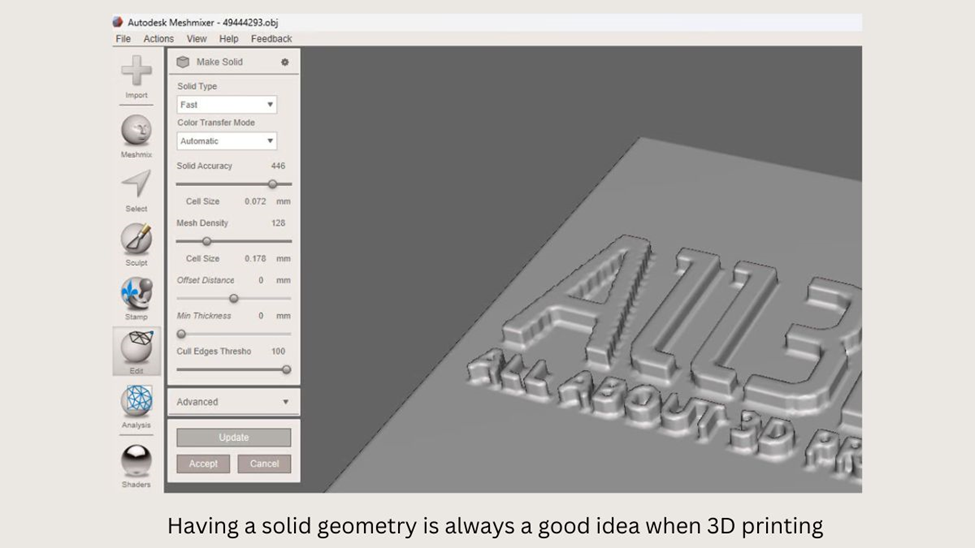Open the Sculpt brush tool
Image resolution: width=975 pixels, height=548 pixels.
[136, 239]
